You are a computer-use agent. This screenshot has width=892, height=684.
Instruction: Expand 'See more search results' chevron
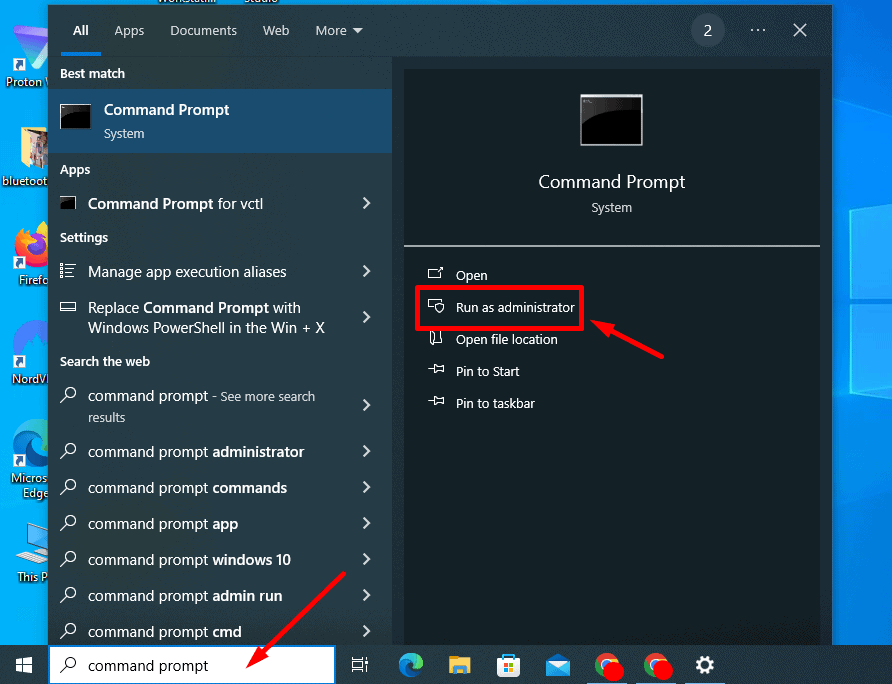pyautogui.click(x=367, y=405)
